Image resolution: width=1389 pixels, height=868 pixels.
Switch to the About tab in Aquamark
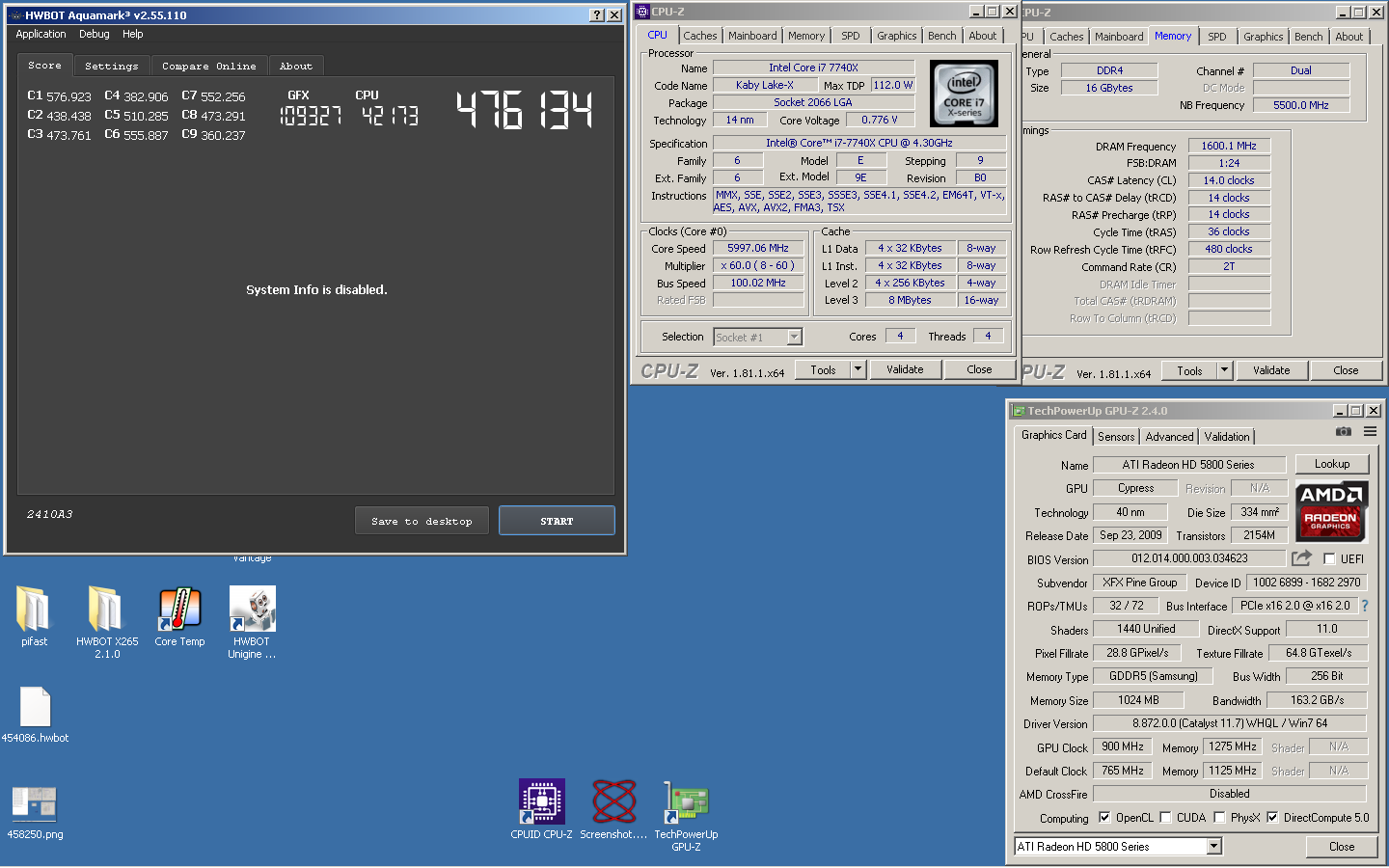tap(296, 66)
